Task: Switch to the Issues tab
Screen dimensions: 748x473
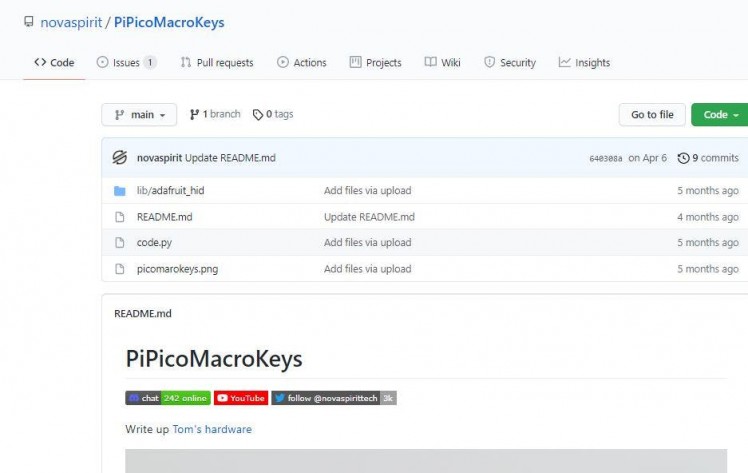Action: click(x=126, y=62)
